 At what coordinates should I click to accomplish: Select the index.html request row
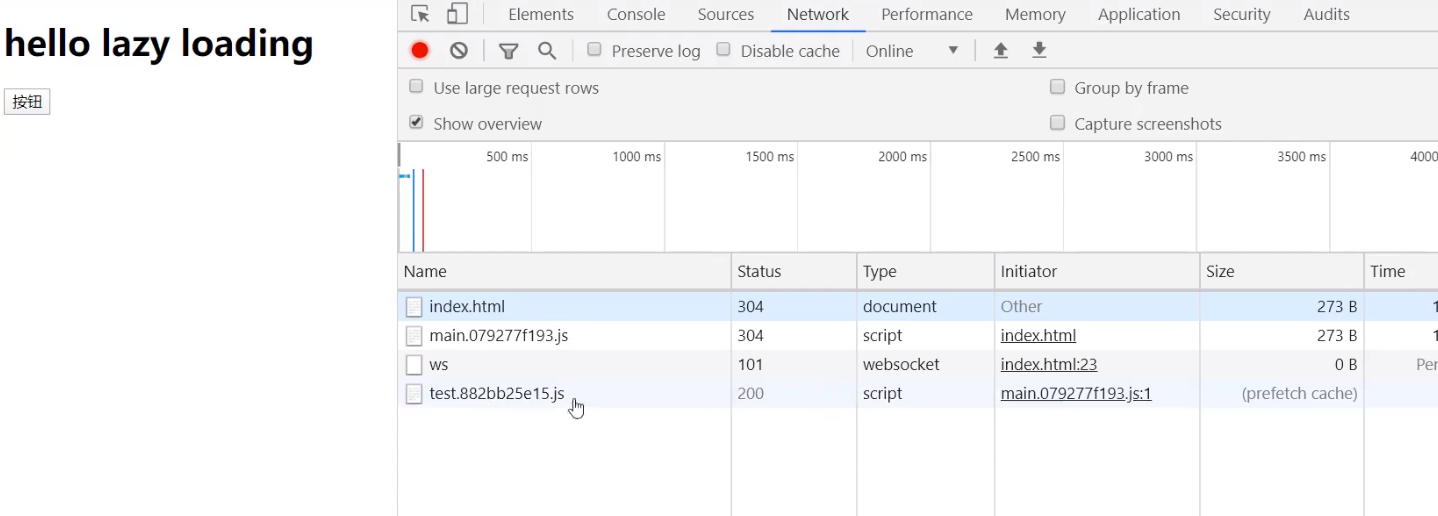[918, 307]
